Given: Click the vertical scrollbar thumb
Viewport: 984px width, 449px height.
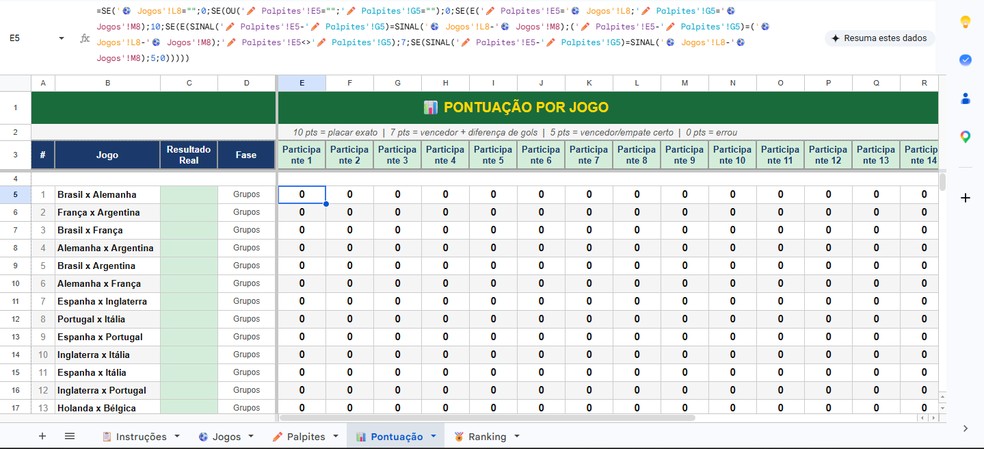Looking at the screenshot, I should [942, 182].
